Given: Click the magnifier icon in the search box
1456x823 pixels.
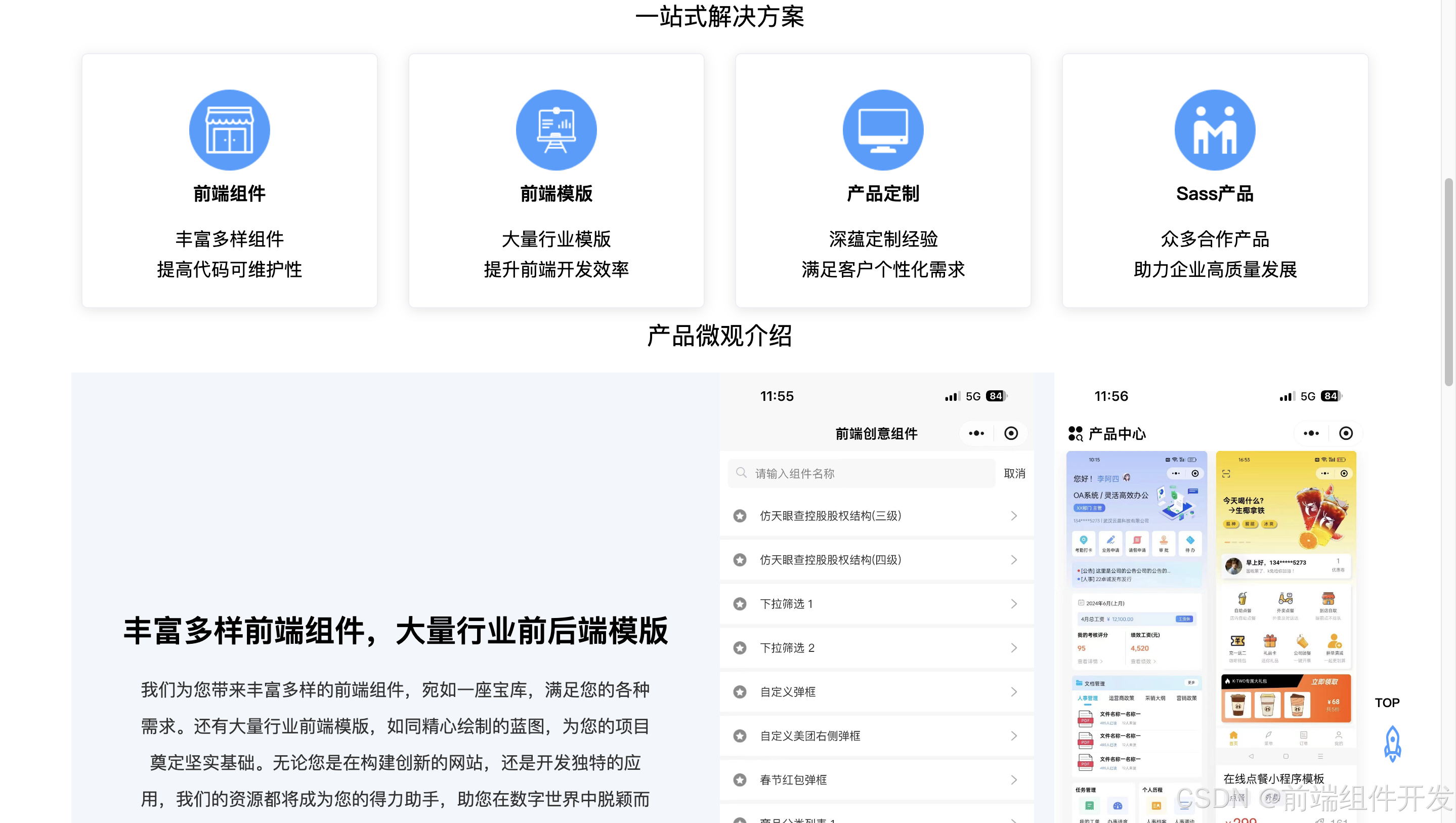Looking at the screenshot, I should pyautogui.click(x=741, y=473).
